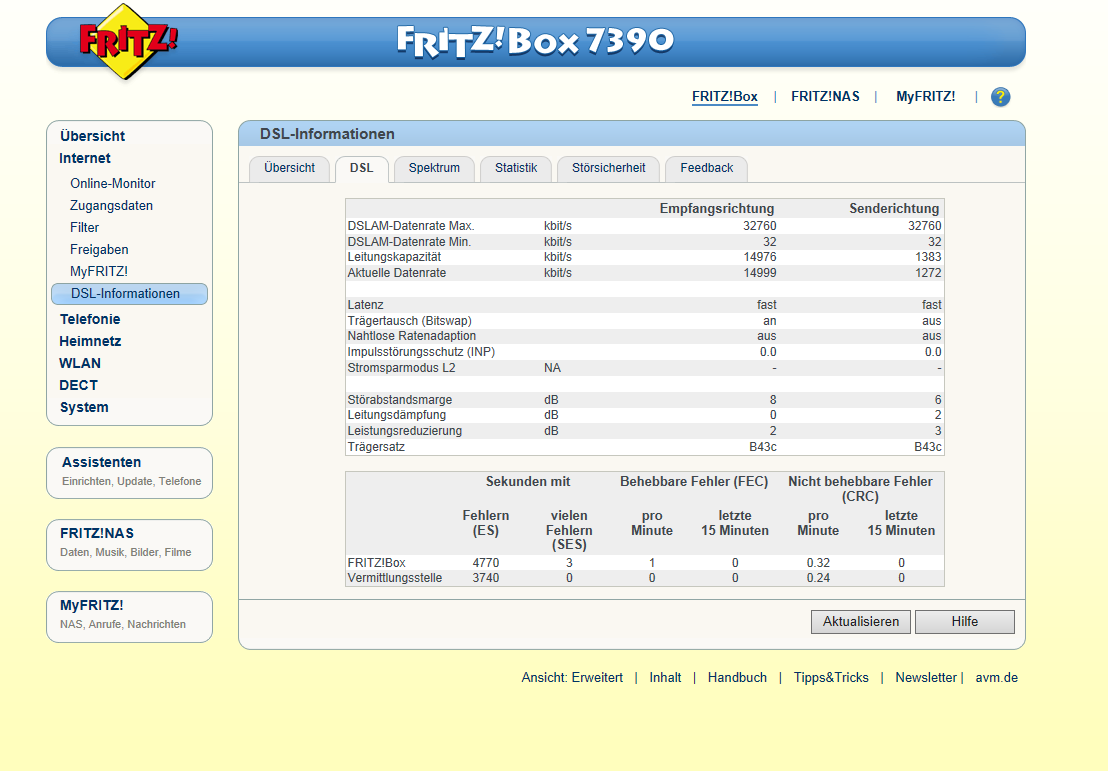Image resolution: width=1108 pixels, height=771 pixels.
Task: Select the DSL tab
Action: 361,168
